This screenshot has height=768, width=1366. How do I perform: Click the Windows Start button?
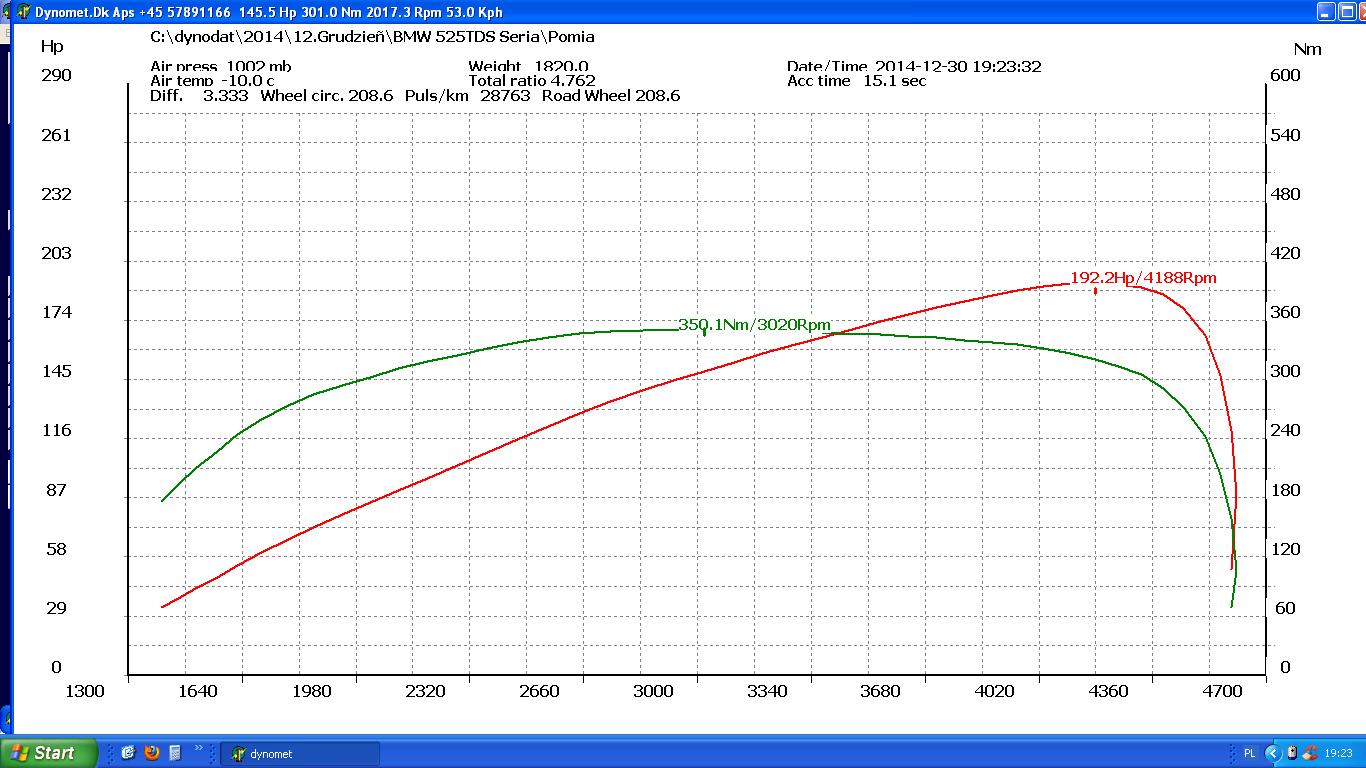click(x=49, y=753)
